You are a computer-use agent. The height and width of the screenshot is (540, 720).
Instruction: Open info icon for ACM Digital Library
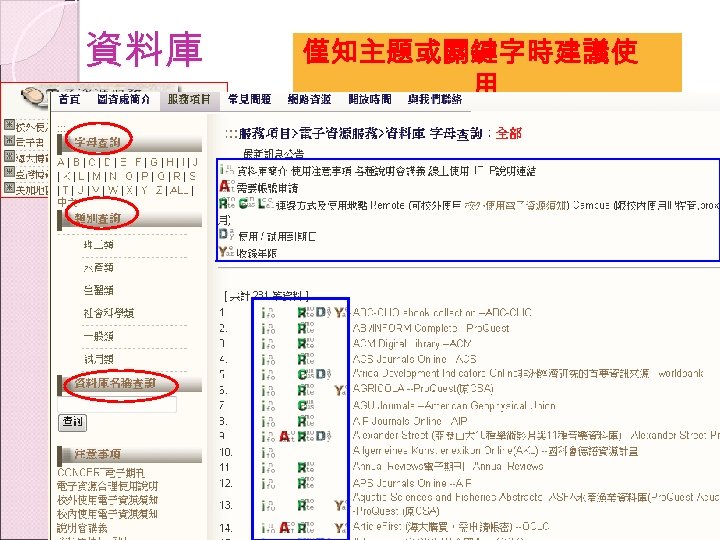(x=268, y=344)
